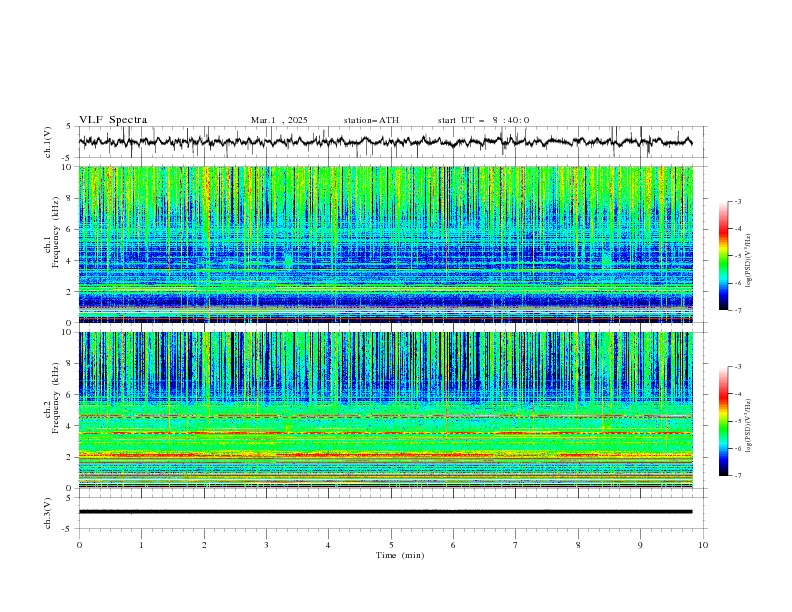This screenshot has height=612, width=792.
Task: Select the ch.1 color bar "log(PSD)(V²/Hz)" label
Action: [749, 261]
